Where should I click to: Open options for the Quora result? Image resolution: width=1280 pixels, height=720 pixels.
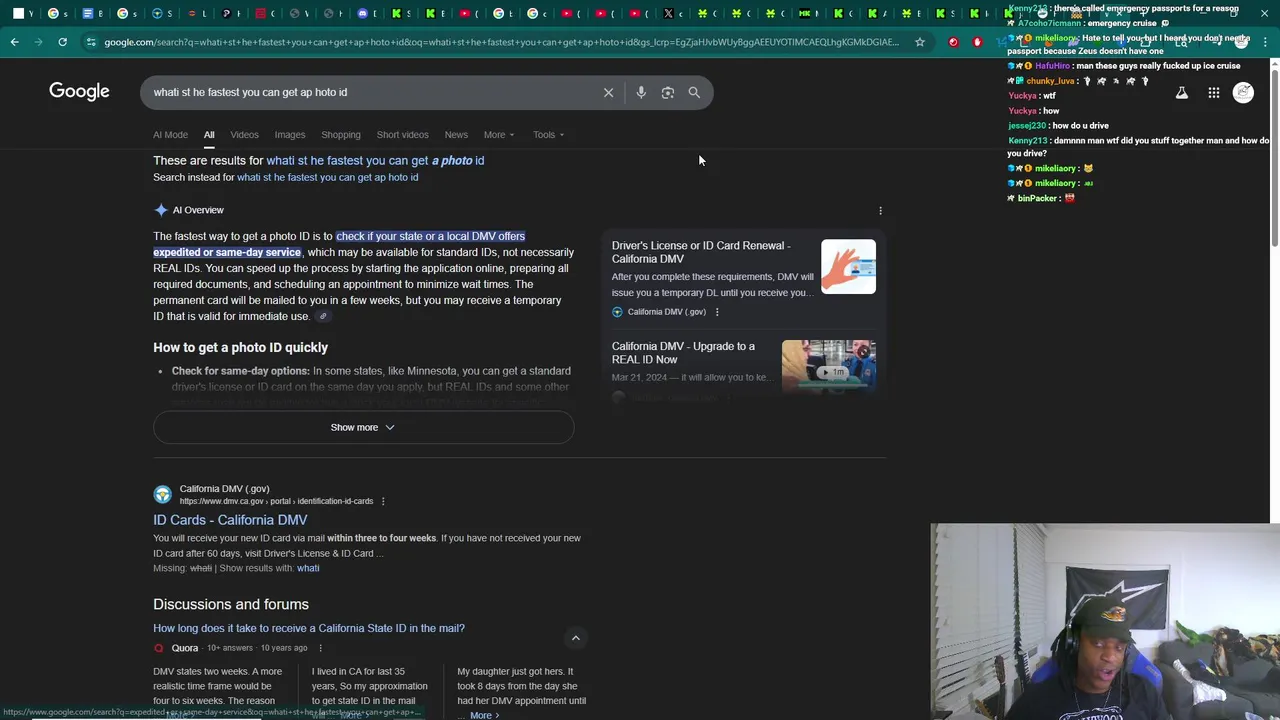pos(320,648)
